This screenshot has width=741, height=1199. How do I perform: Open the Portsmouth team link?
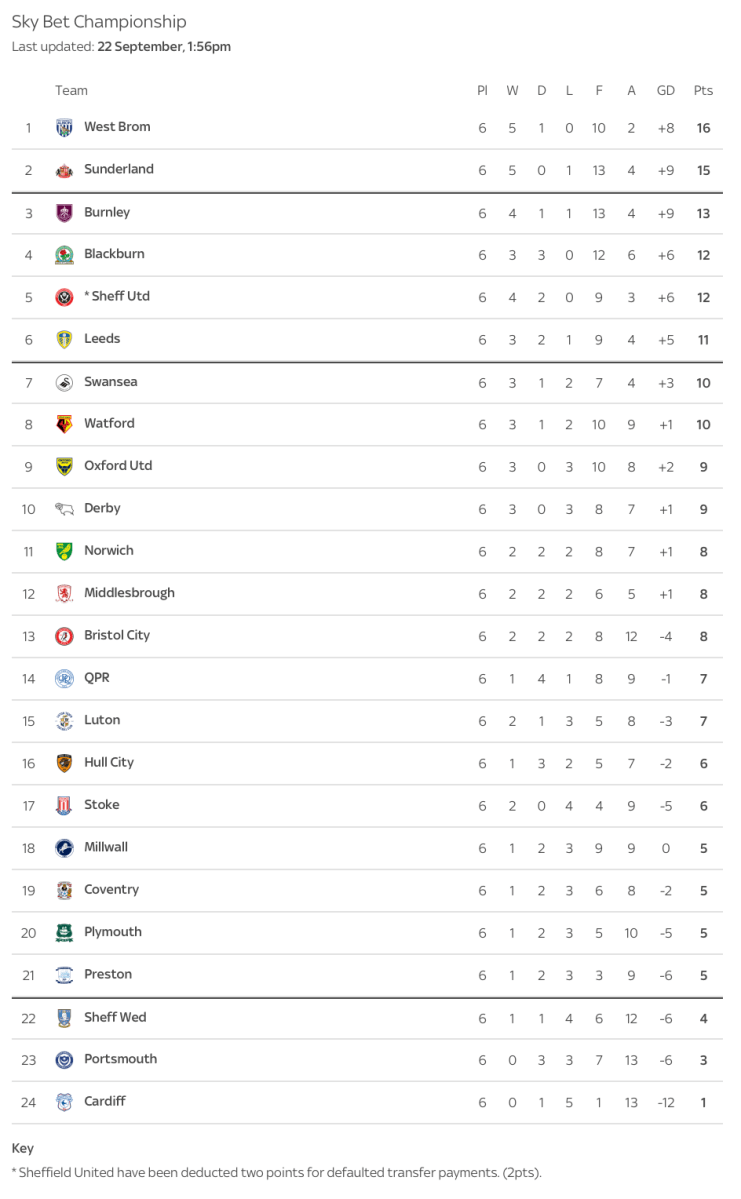120,1059
